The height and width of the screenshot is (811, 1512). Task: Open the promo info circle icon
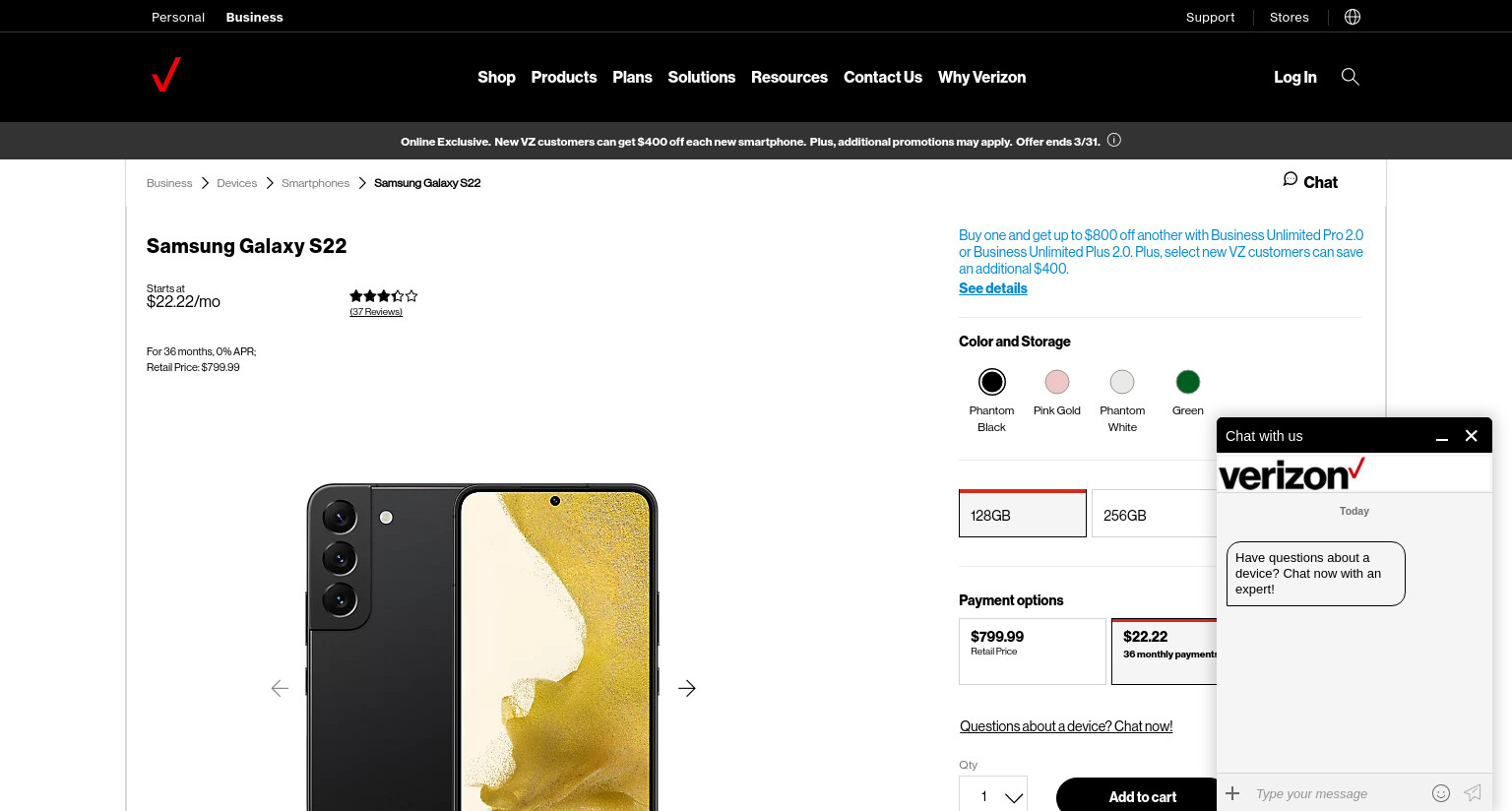pos(1114,140)
